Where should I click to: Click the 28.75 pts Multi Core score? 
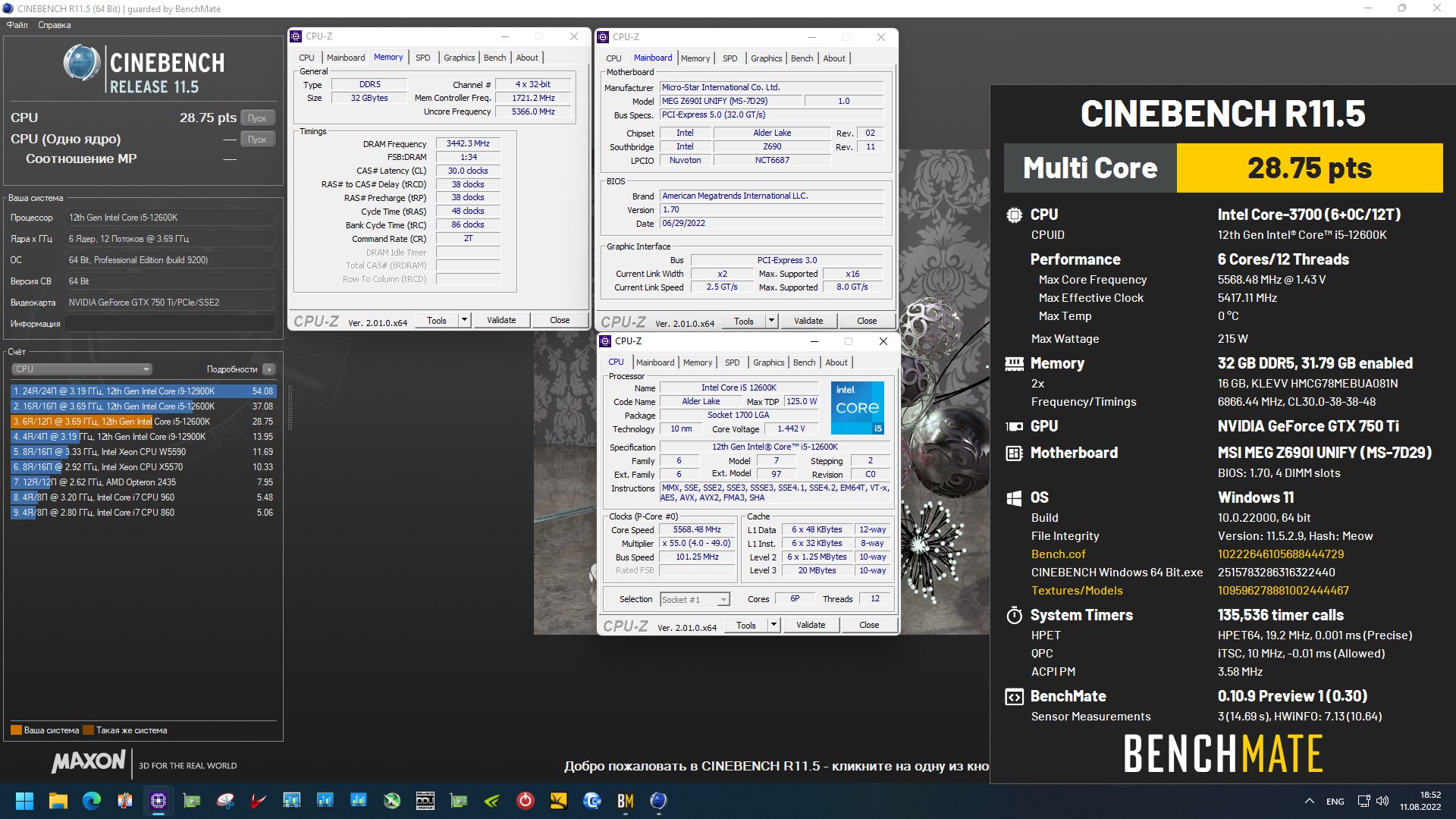pos(1310,168)
